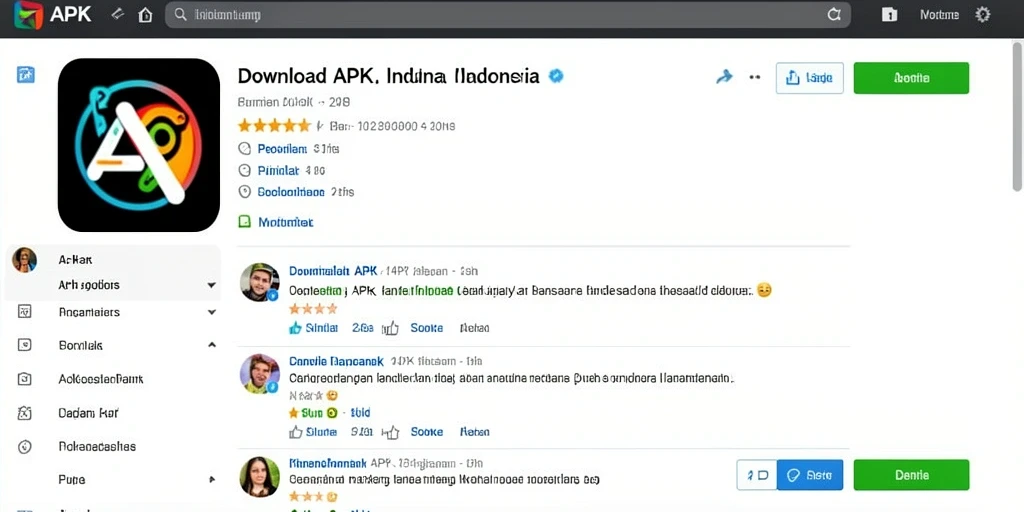This screenshot has width=1024, height=512.
Task: Like the second review with thumbs-up Slume
Action: [312, 432]
